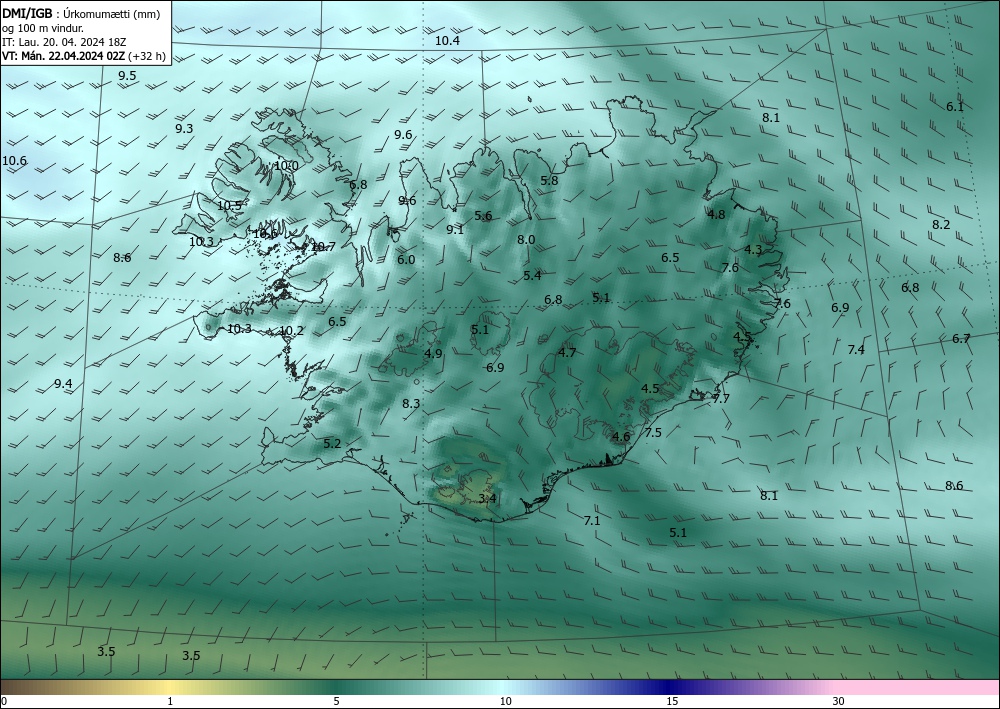This screenshot has width=1000, height=709.
Task: Click the '4.6' value on the map
Action: (x=621, y=437)
